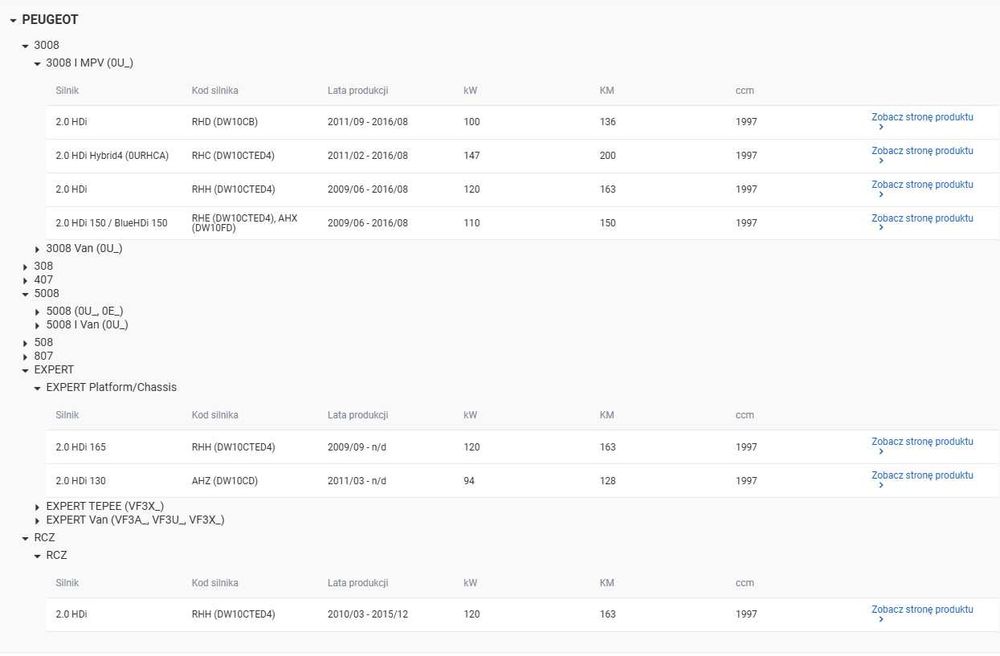1000x656 pixels.
Task: Collapse the 5008 model group
Action: (x=25, y=295)
